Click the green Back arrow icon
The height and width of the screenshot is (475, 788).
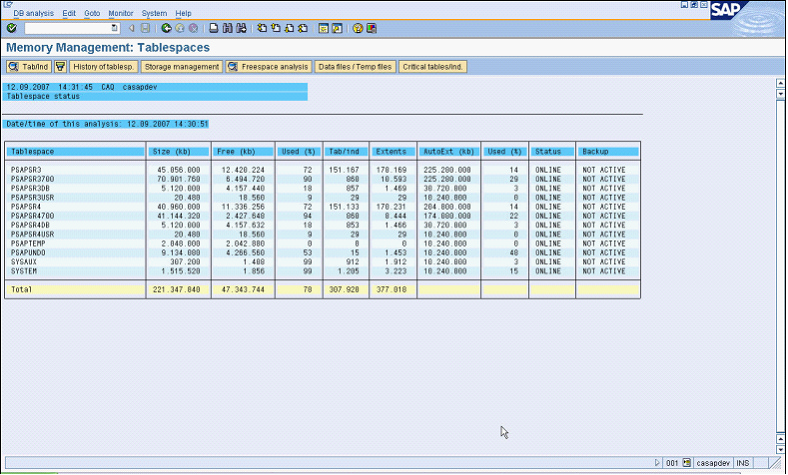coord(166,28)
